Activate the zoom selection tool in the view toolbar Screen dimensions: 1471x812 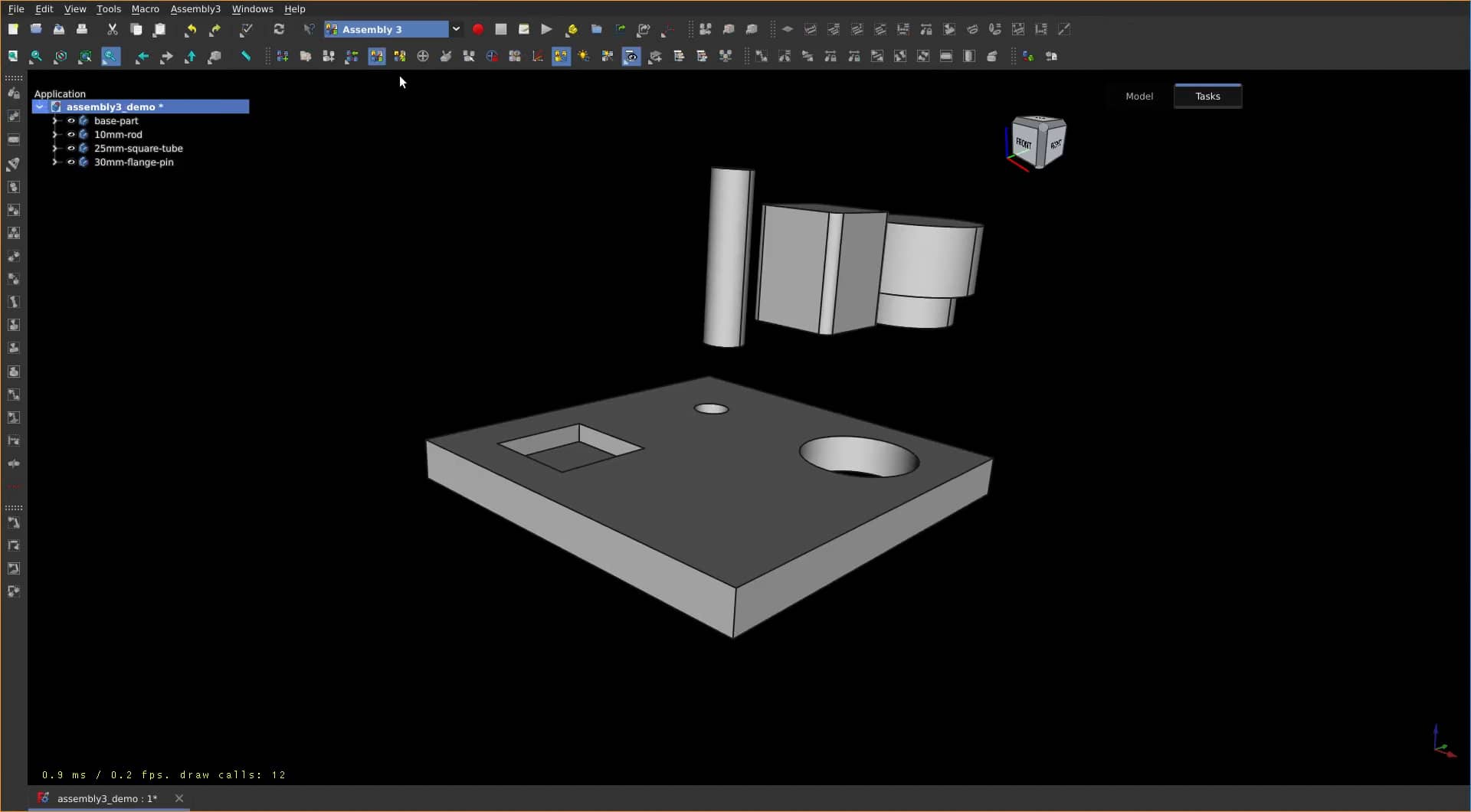pyautogui.click(x=111, y=57)
